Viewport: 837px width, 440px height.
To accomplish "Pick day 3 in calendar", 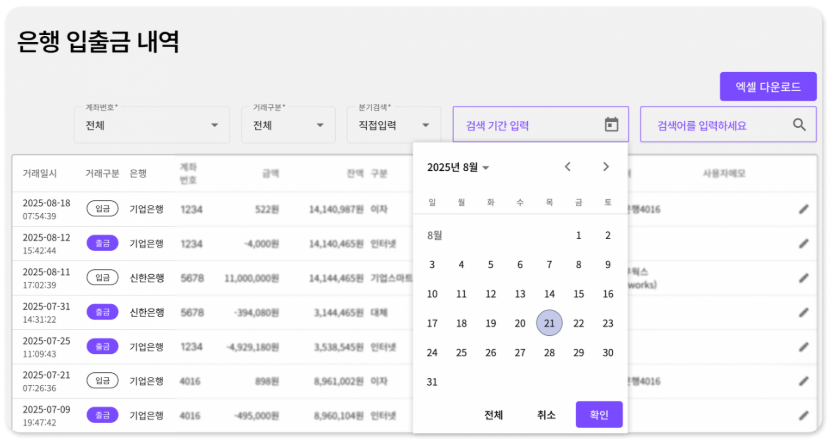I will click(x=432, y=264).
